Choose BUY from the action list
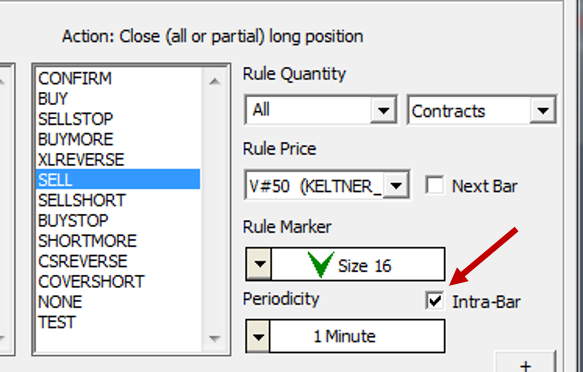This screenshot has height=372, width=583. point(118,99)
